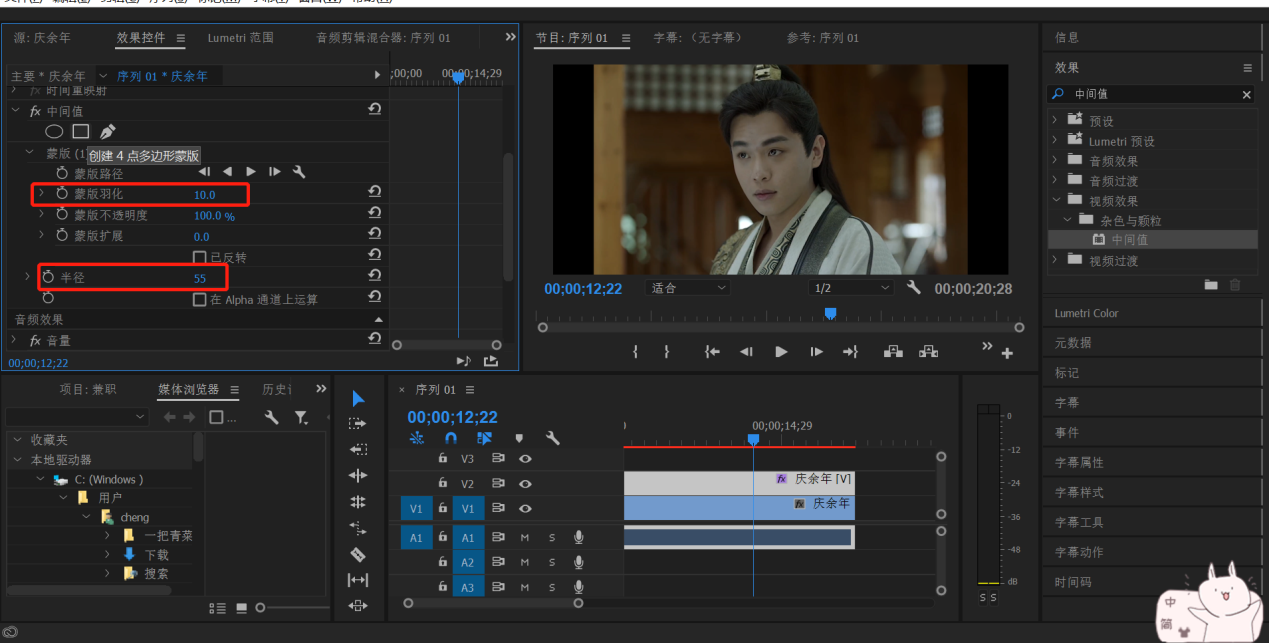1269x643 pixels.
Task: Open the 适合 zoom level dropdown
Action: pyautogui.click(x=689, y=288)
